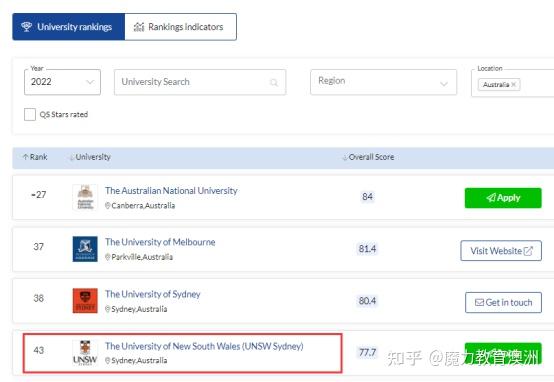Open the Year 2022 dropdown
Screen dimensions: 554x382
pos(63,82)
